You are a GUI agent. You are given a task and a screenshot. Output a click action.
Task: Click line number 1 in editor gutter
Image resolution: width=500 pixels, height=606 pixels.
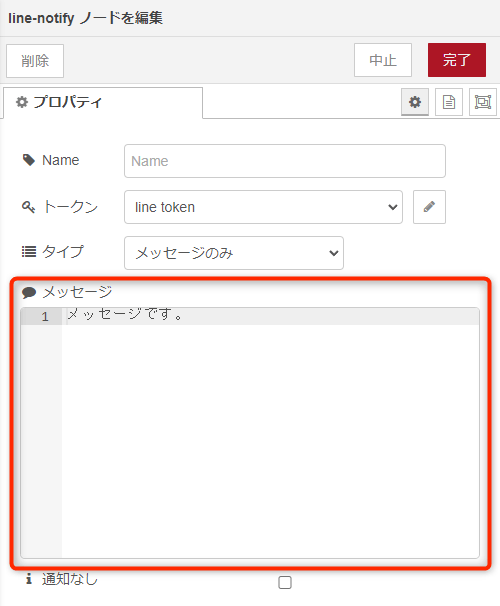point(45,317)
